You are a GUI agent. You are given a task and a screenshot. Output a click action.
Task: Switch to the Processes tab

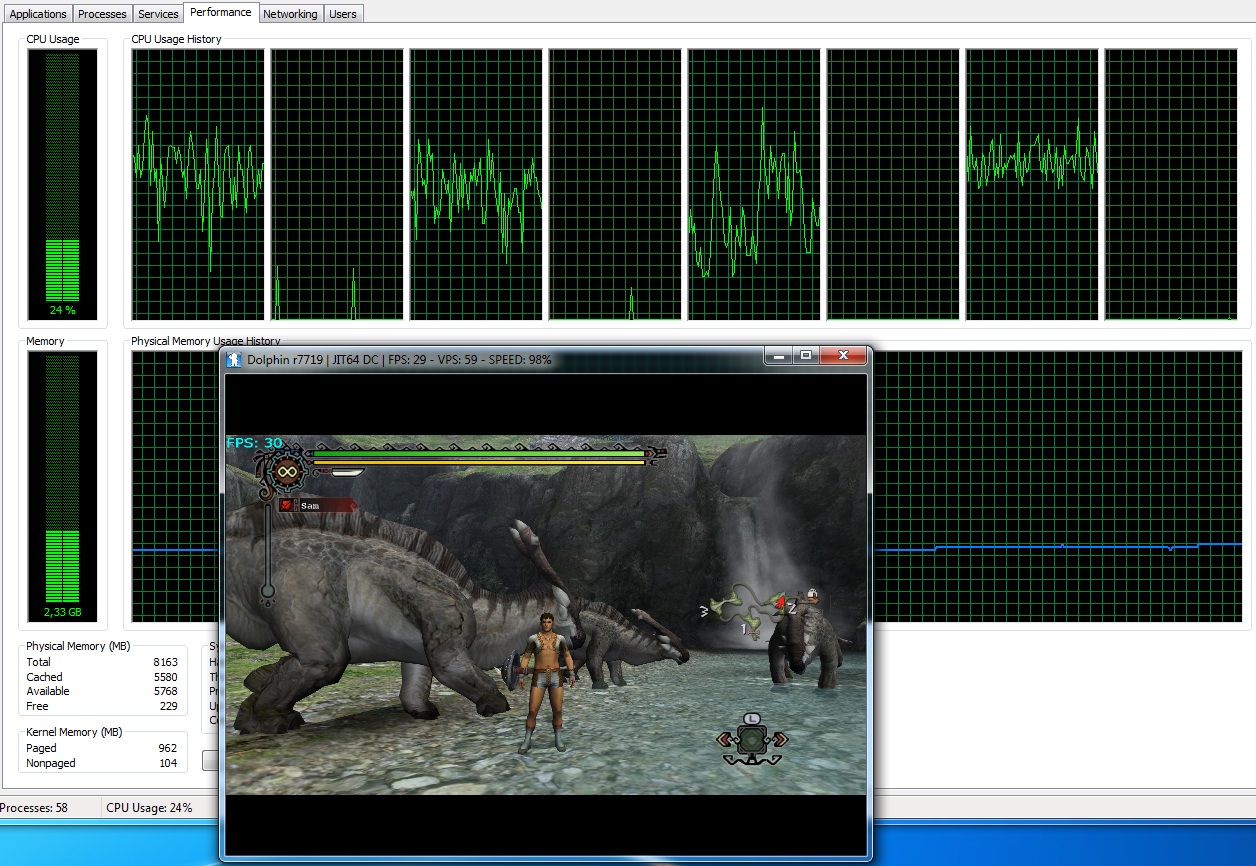point(102,14)
